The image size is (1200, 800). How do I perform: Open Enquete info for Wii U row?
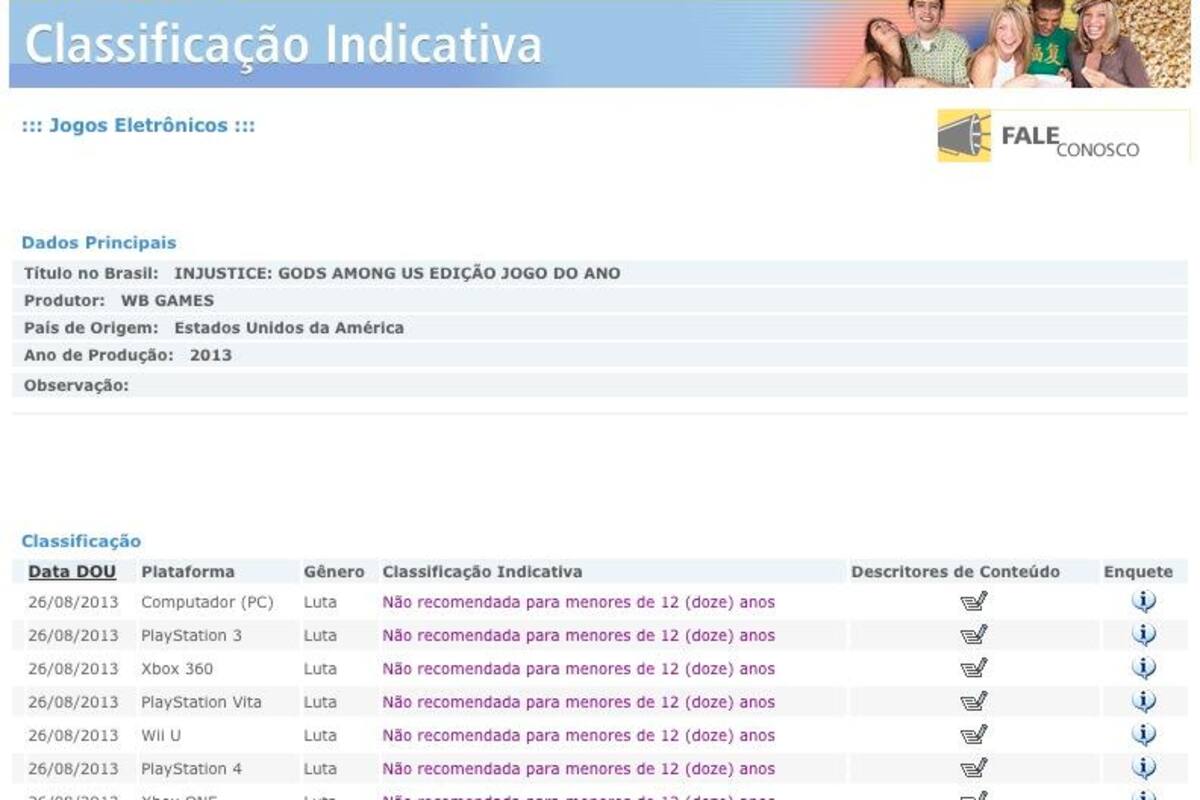pos(1144,735)
